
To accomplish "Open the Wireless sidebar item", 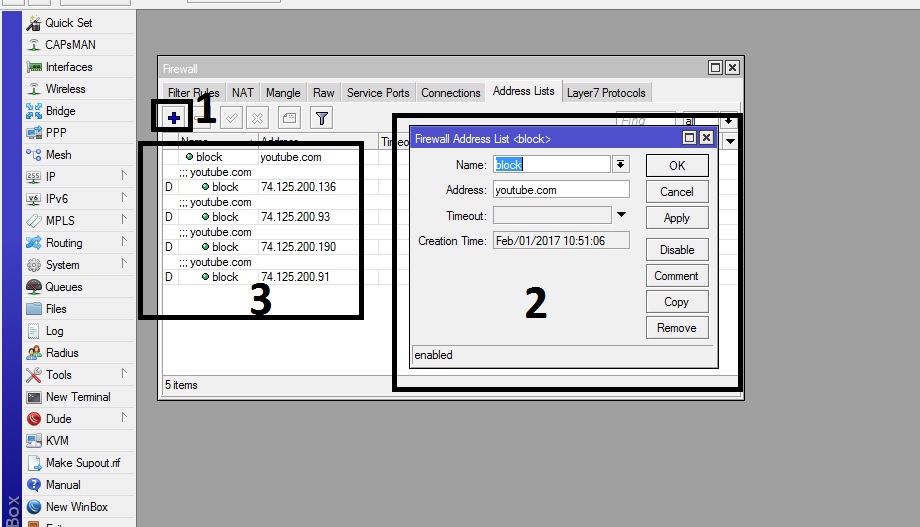I will point(79,89).
